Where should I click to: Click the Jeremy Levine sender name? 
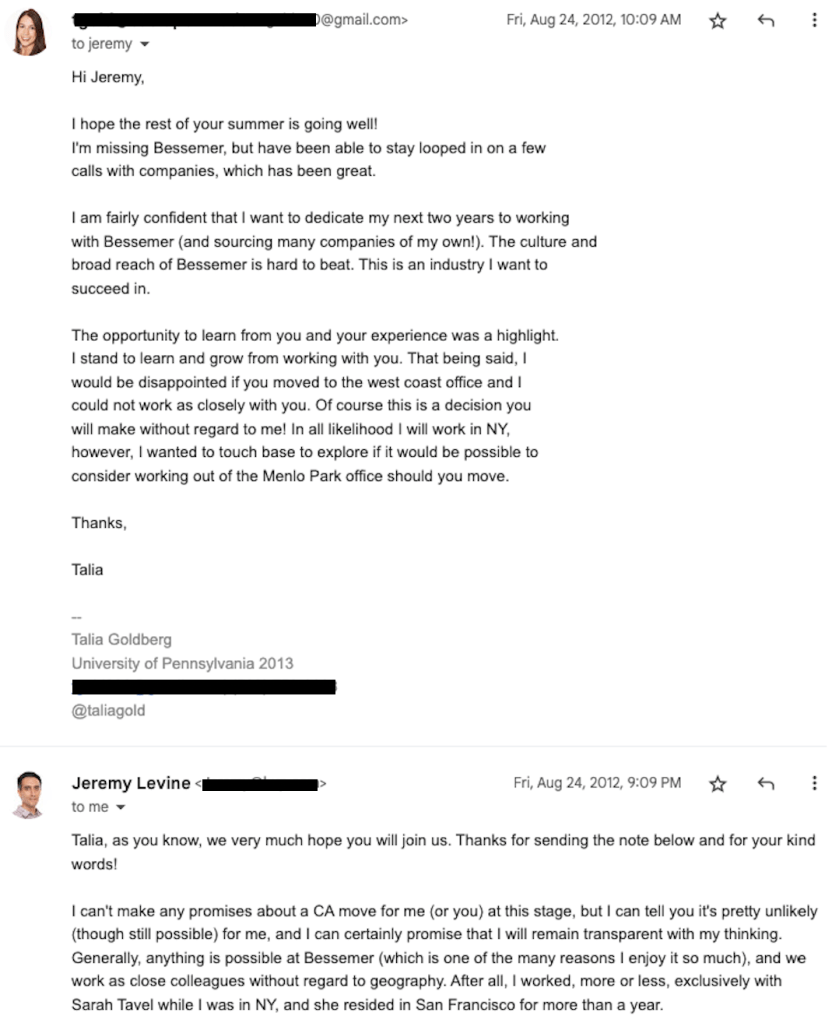click(x=130, y=783)
